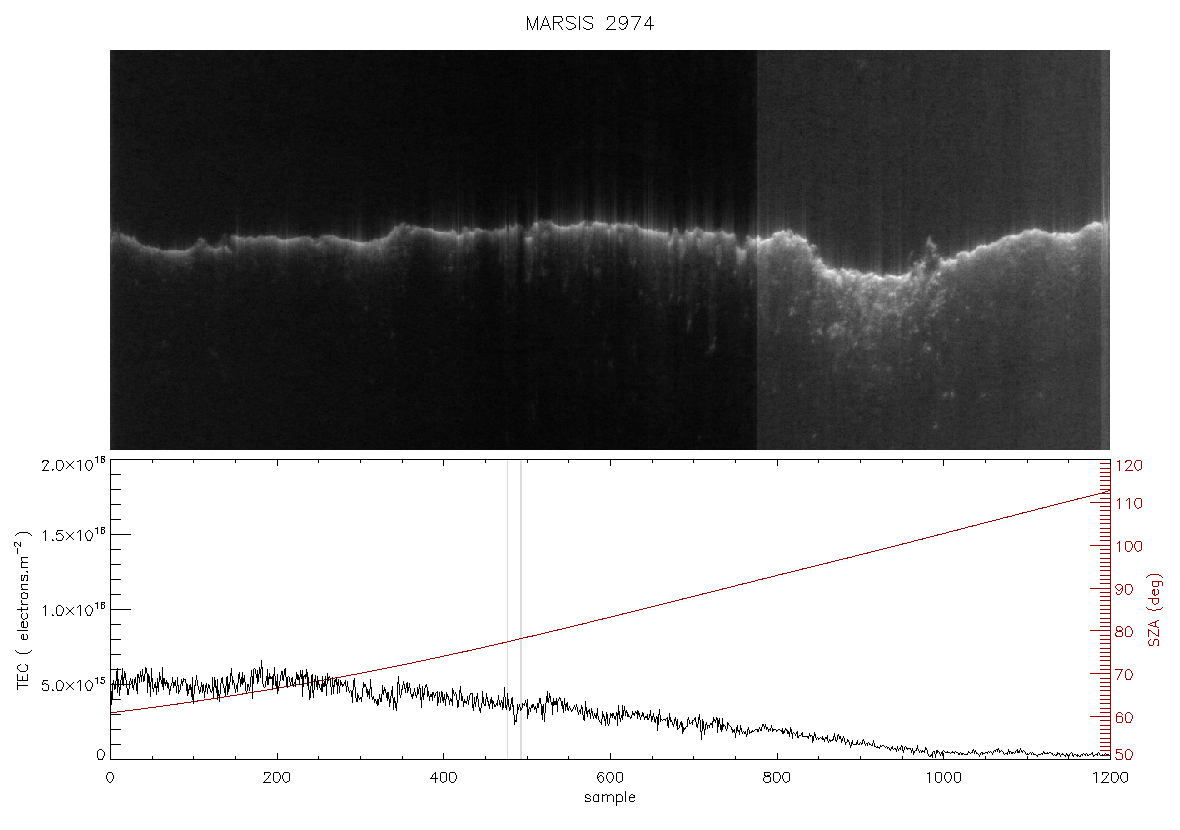Click the 5.0×10^15 TEC tick label
This screenshot has height=830, width=1180.
pyautogui.click(x=72, y=685)
